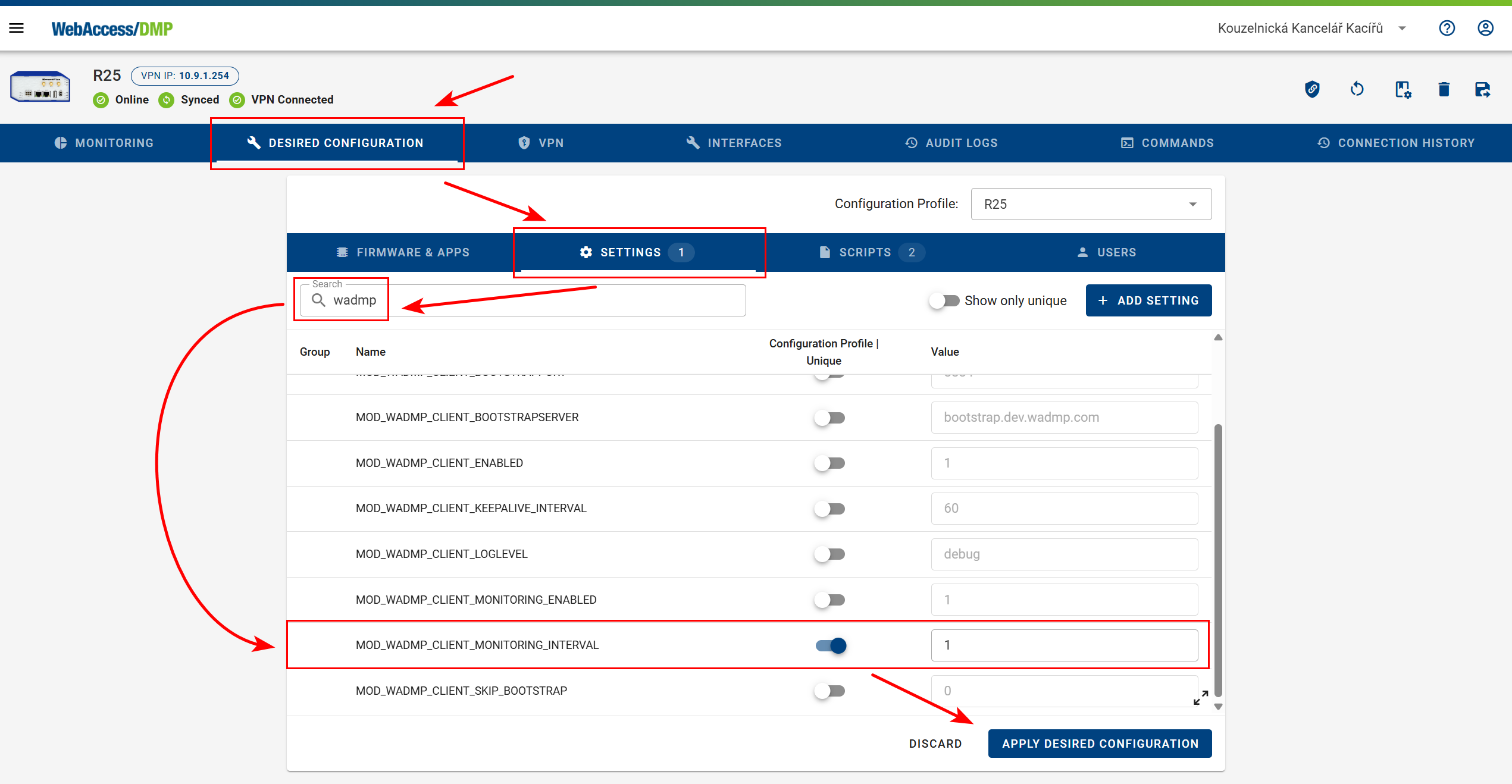Click the expand arrows icon in table

1200,697
